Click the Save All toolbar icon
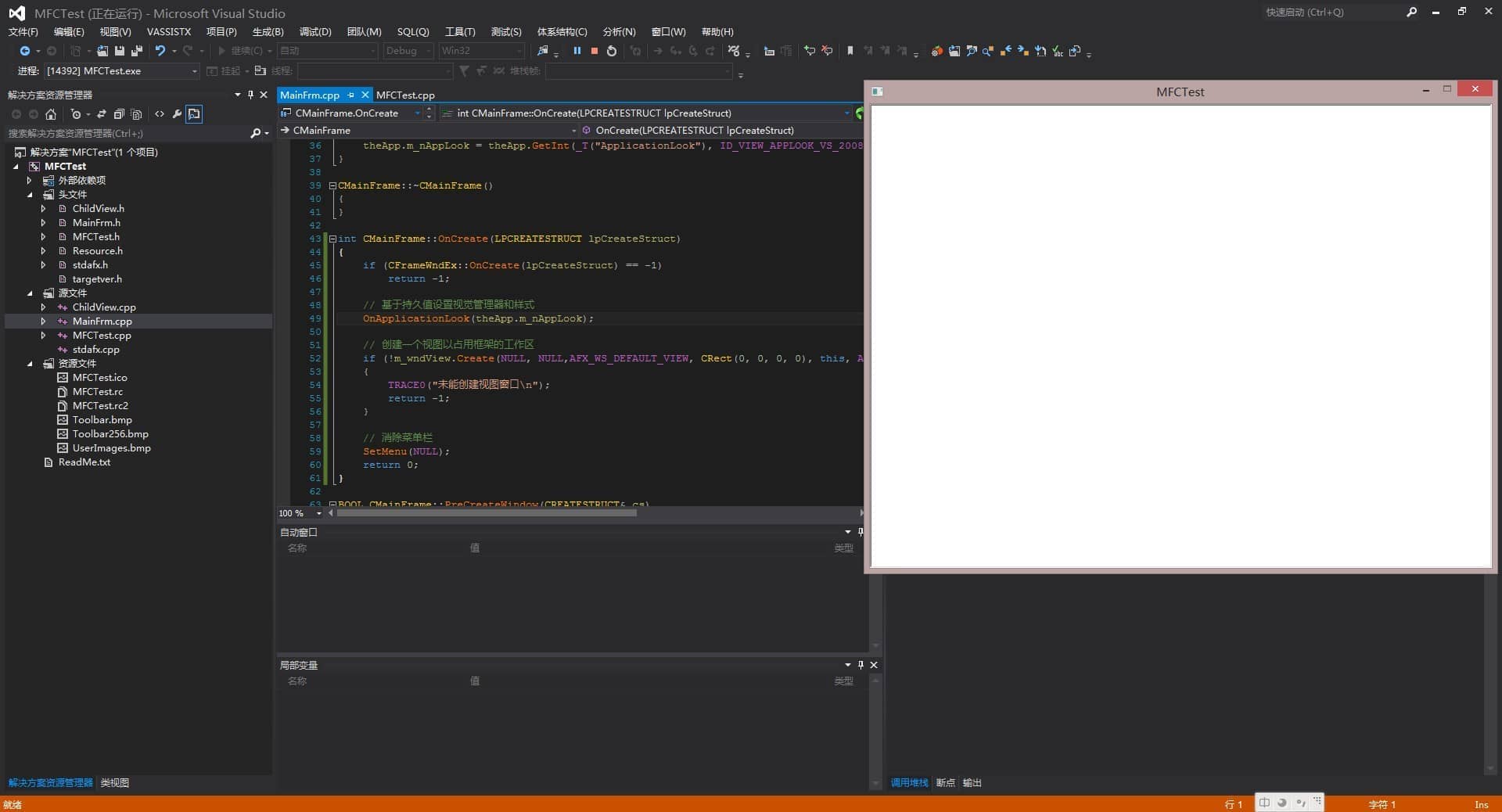Viewport: 1502px width, 812px height. pyautogui.click(x=137, y=51)
